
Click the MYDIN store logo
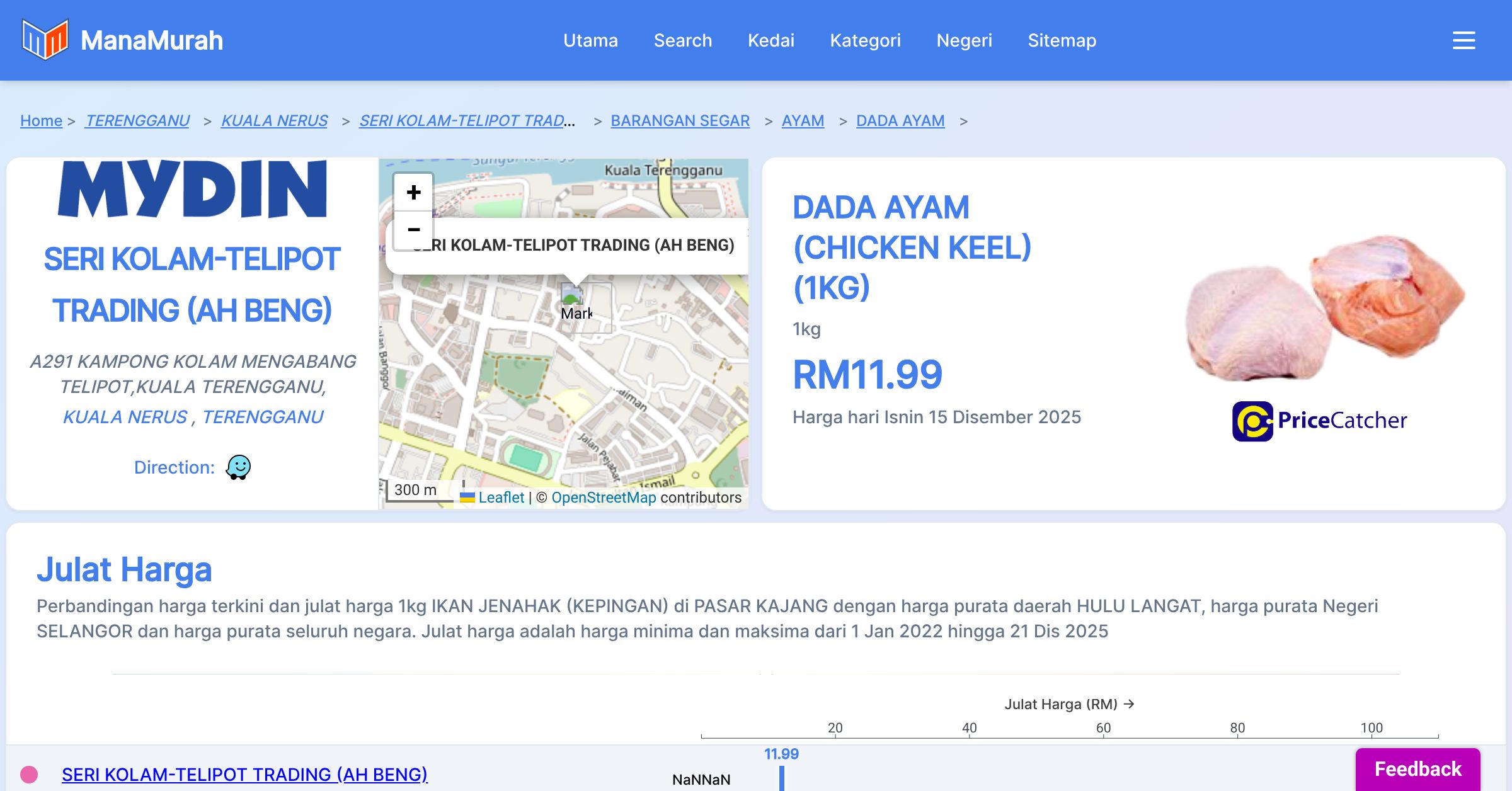point(192,189)
